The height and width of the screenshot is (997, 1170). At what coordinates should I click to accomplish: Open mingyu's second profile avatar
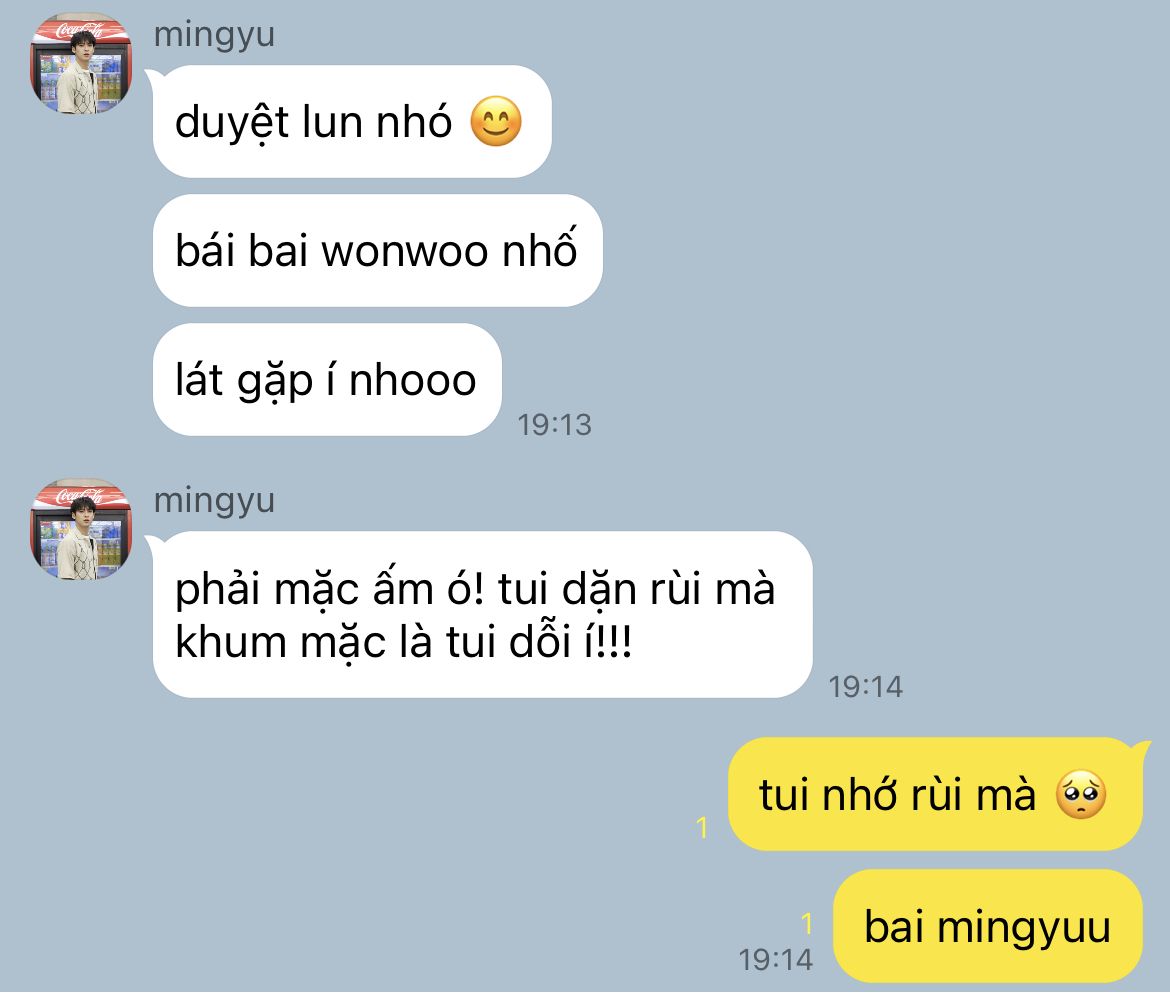(81, 531)
